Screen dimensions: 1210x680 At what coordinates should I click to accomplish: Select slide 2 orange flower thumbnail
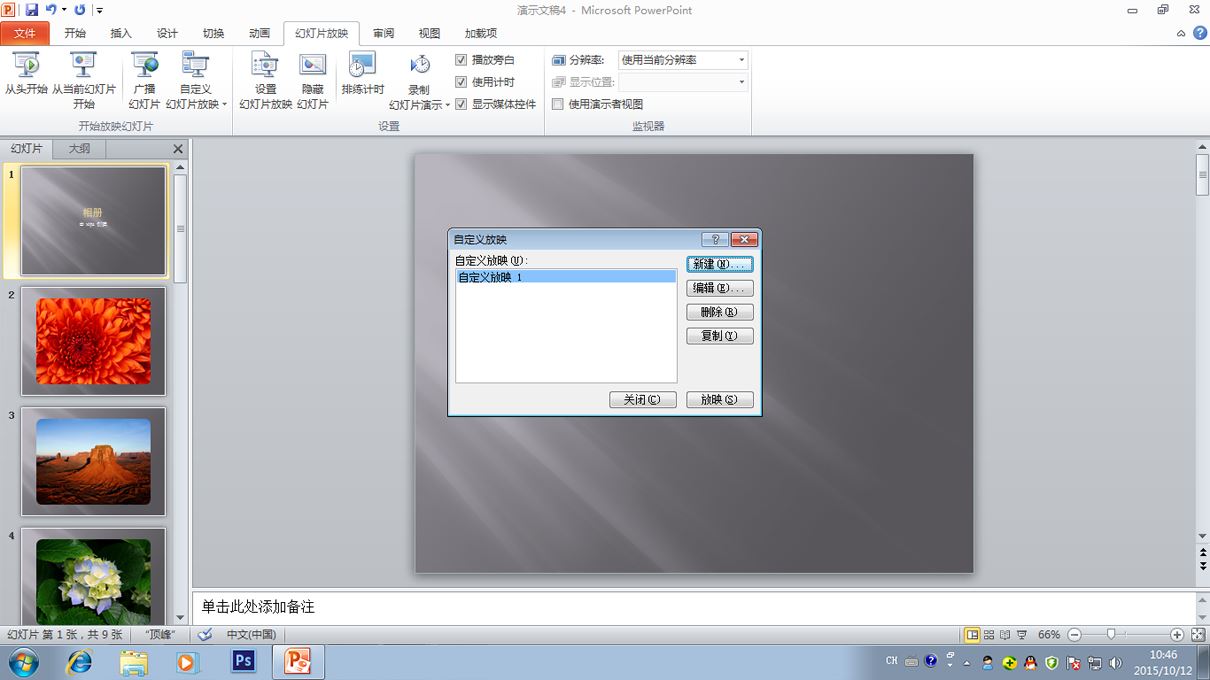(93, 341)
